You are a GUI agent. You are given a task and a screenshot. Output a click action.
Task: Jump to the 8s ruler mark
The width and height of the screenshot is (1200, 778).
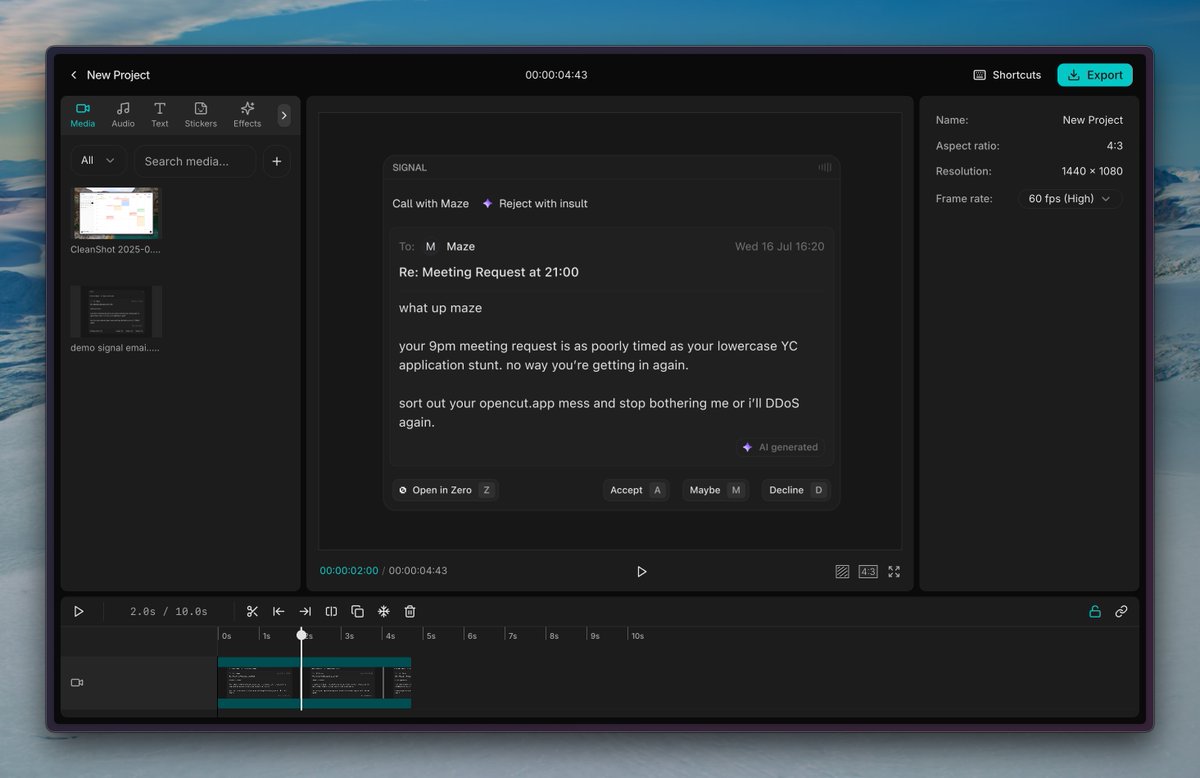point(554,636)
